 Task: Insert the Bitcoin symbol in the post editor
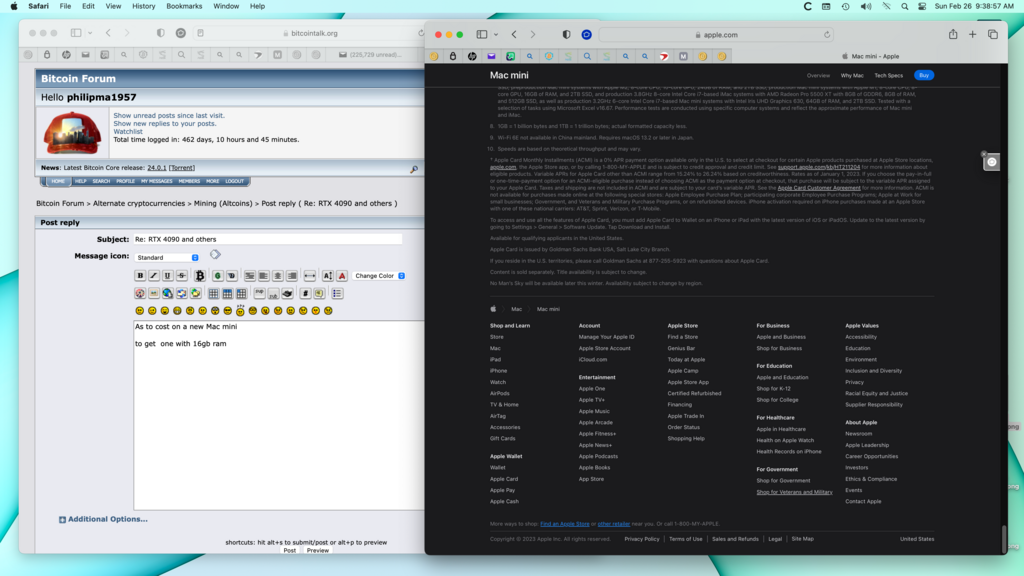[x=200, y=276]
